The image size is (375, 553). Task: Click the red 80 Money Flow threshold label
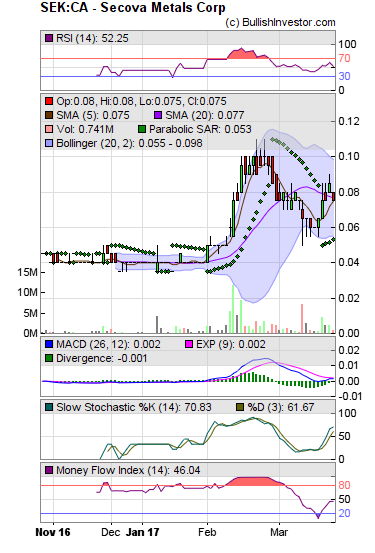coord(344,486)
